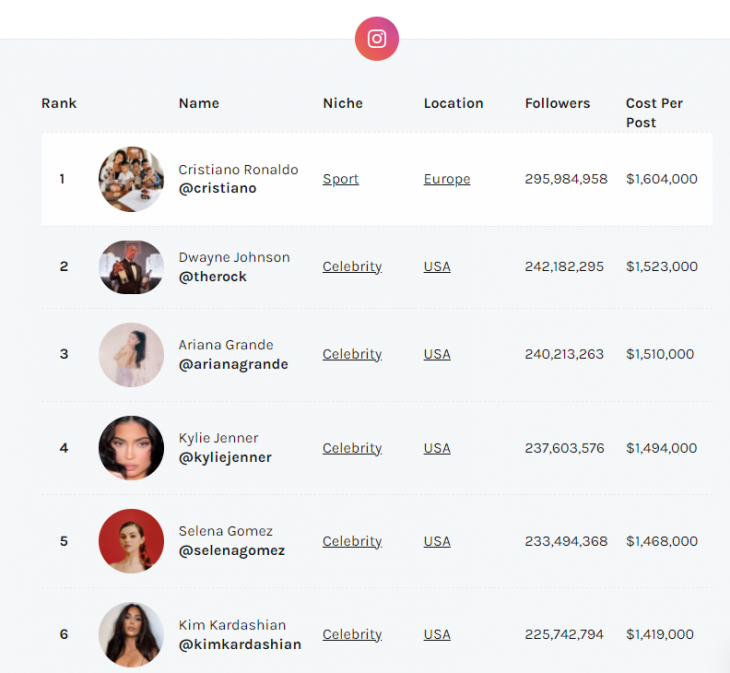Click Celebrity link in Kylie Jenner row
This screenshot has height=673, width=730.
point(352,448)
